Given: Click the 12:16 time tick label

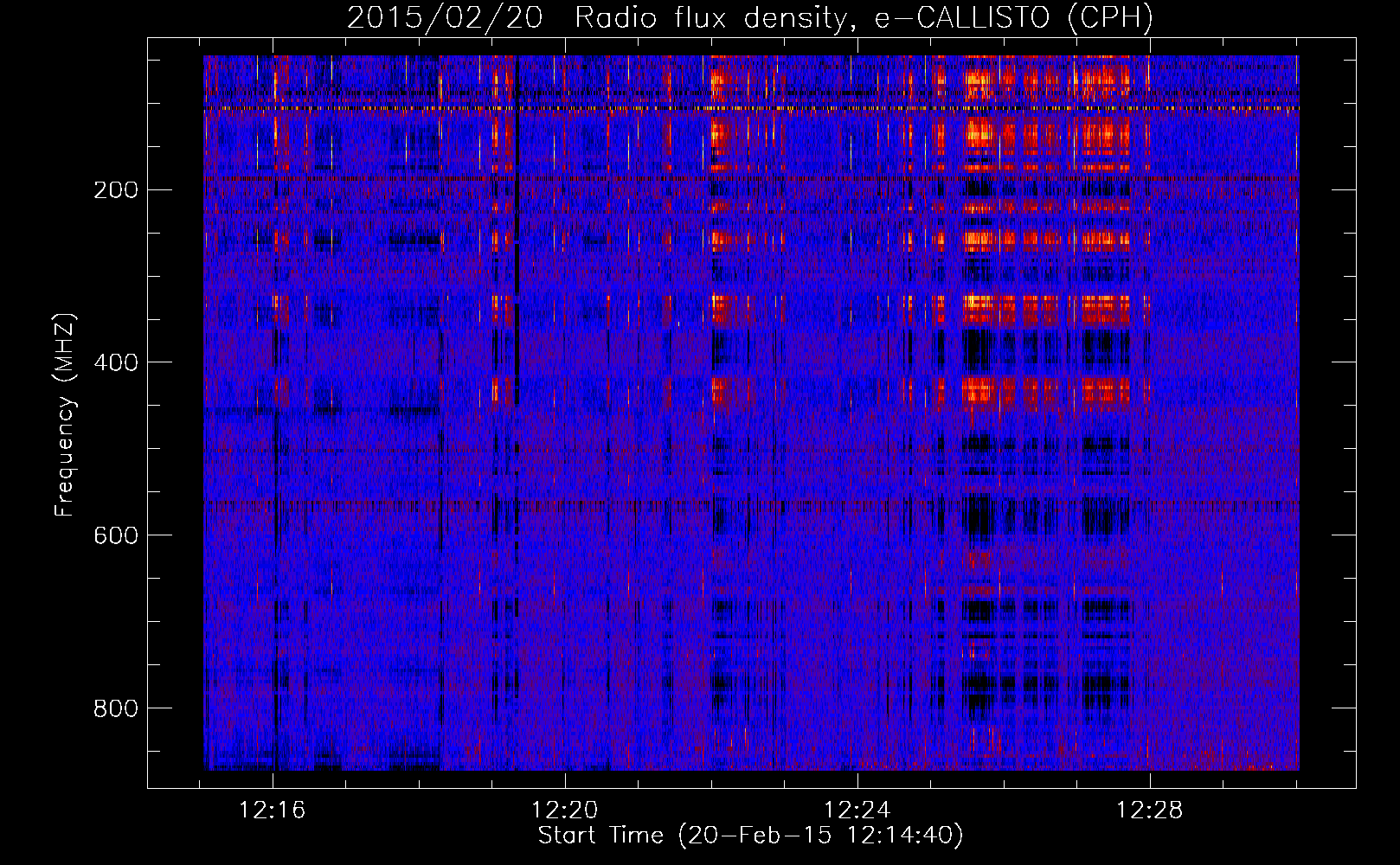Looking at the screenshot, I should point(273,811).
